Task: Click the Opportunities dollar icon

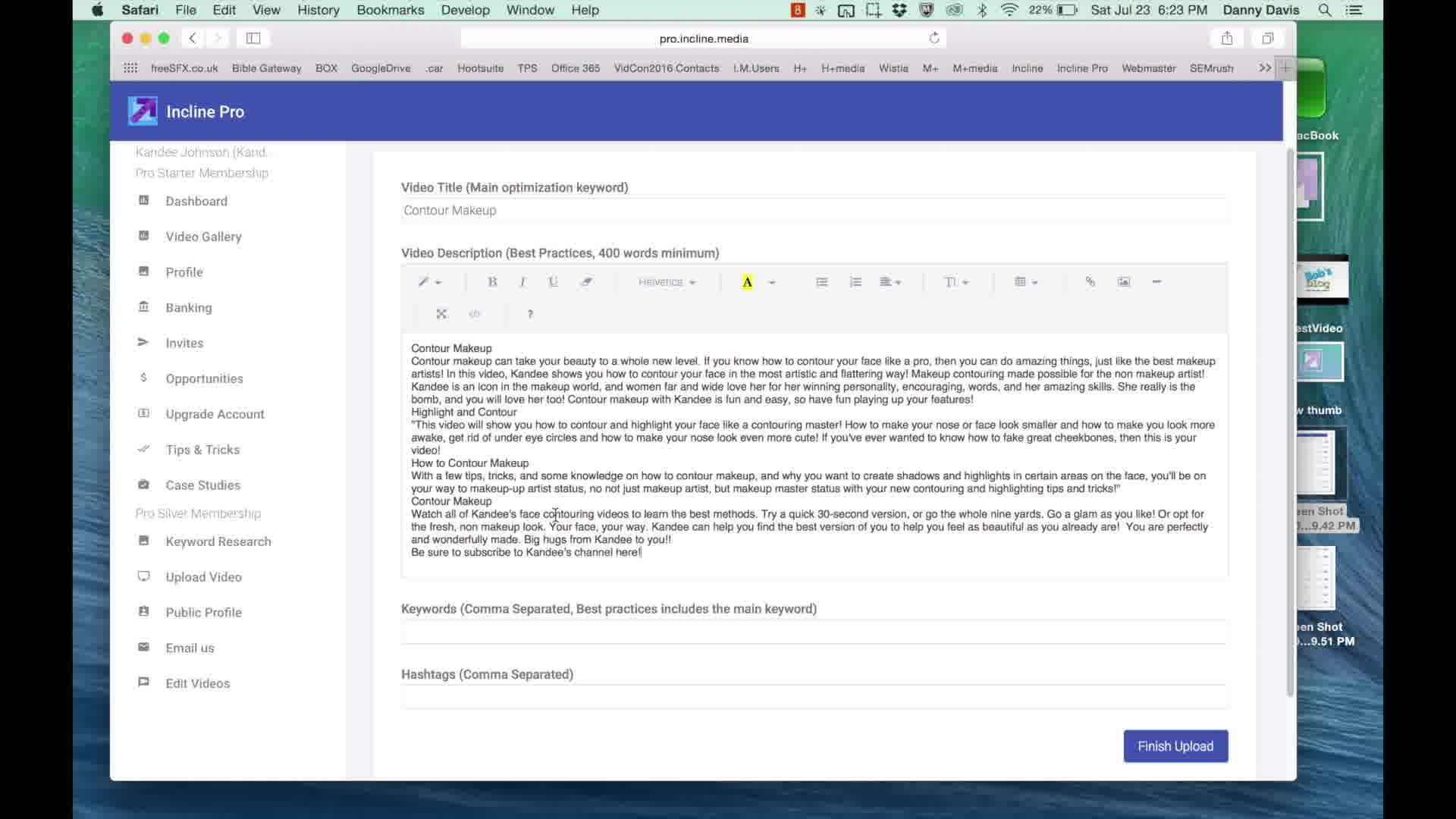Action: click(x=143, y=378)
